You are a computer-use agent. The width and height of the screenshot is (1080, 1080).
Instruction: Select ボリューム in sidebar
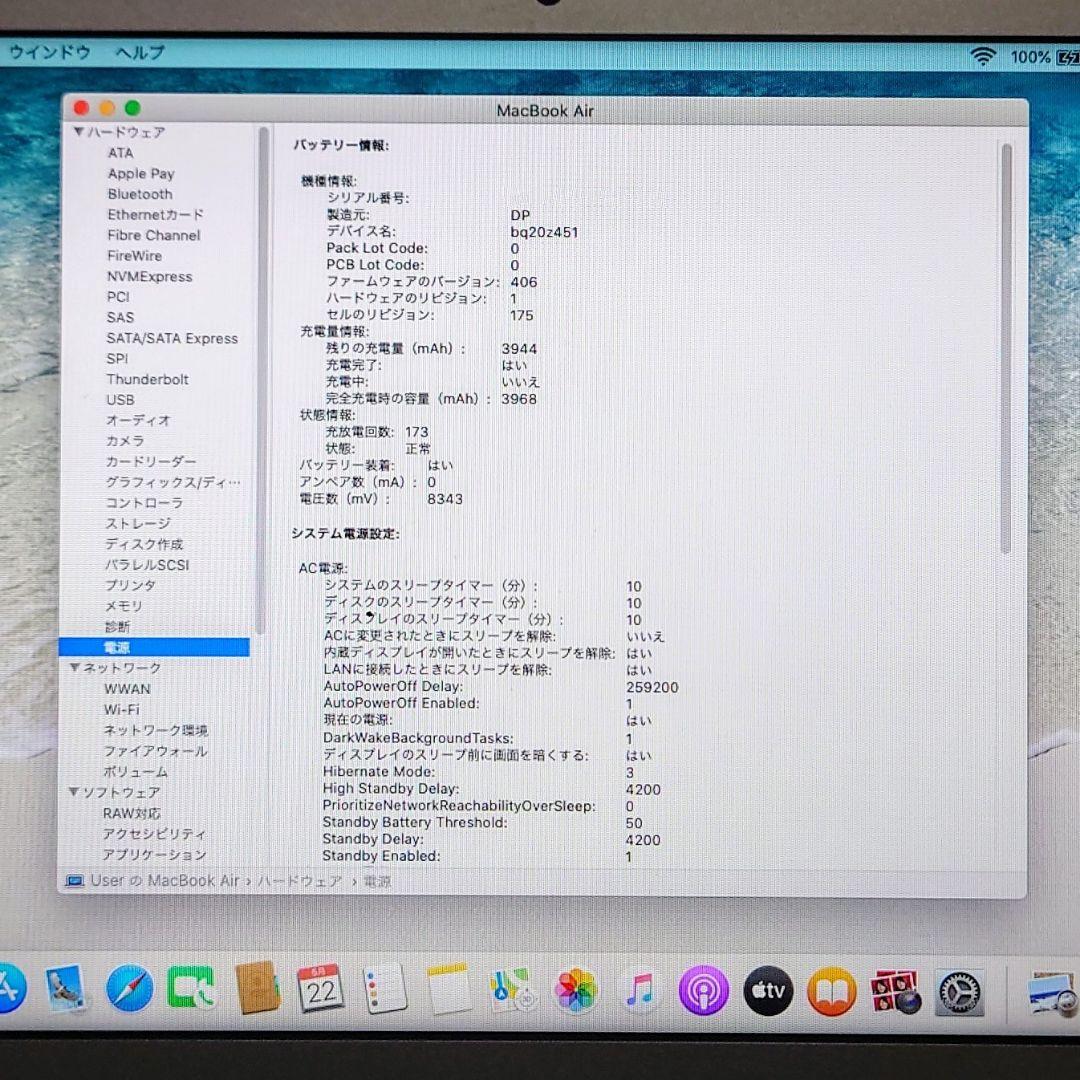tap(136, 771)
